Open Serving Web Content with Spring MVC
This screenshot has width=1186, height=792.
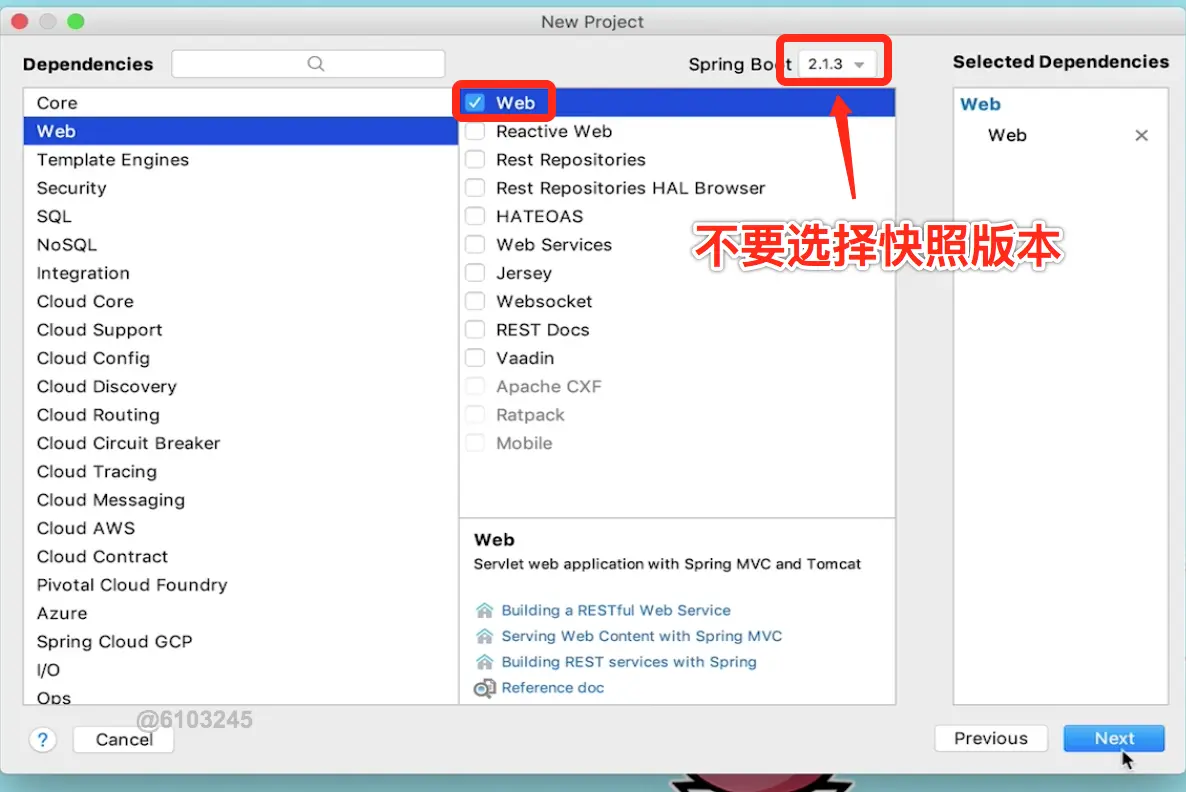pos(641,635)
